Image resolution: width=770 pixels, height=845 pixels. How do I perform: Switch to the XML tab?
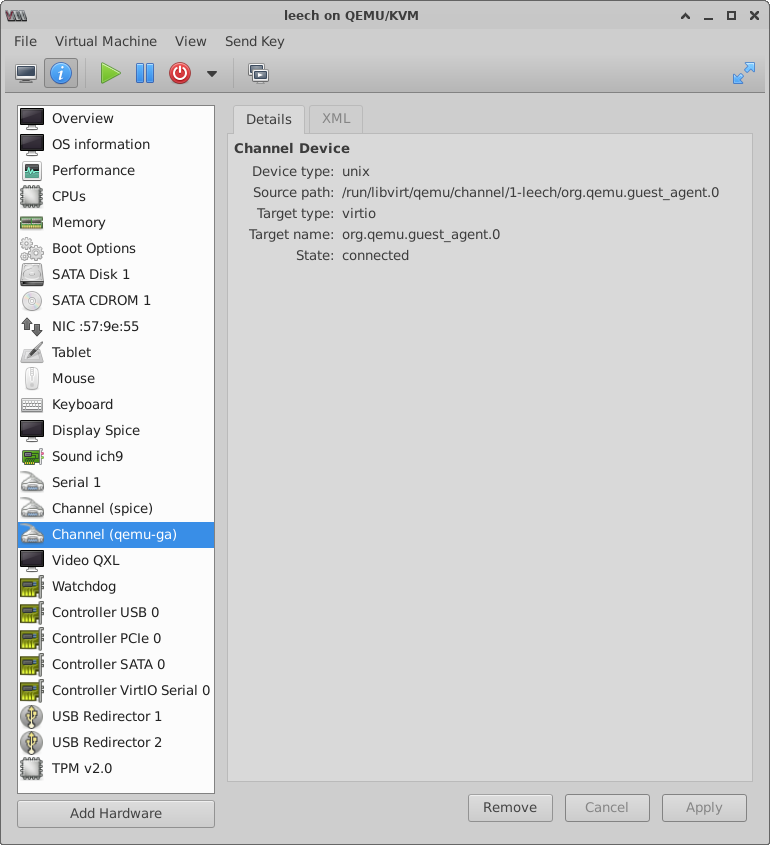click(336, 118)
